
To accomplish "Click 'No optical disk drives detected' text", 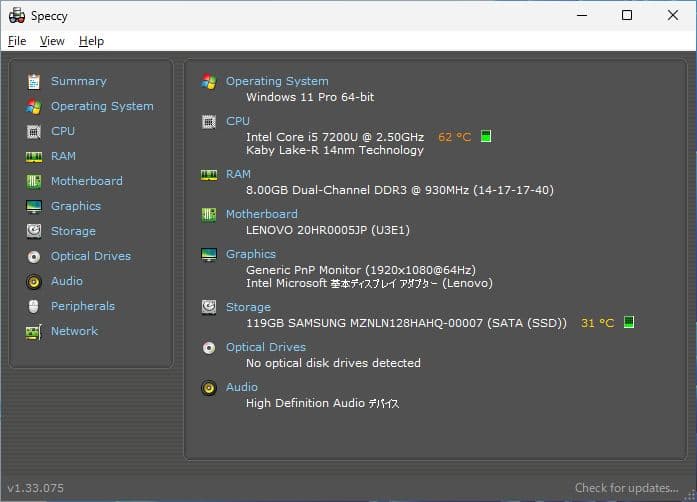I will click(x=333, y=363).
